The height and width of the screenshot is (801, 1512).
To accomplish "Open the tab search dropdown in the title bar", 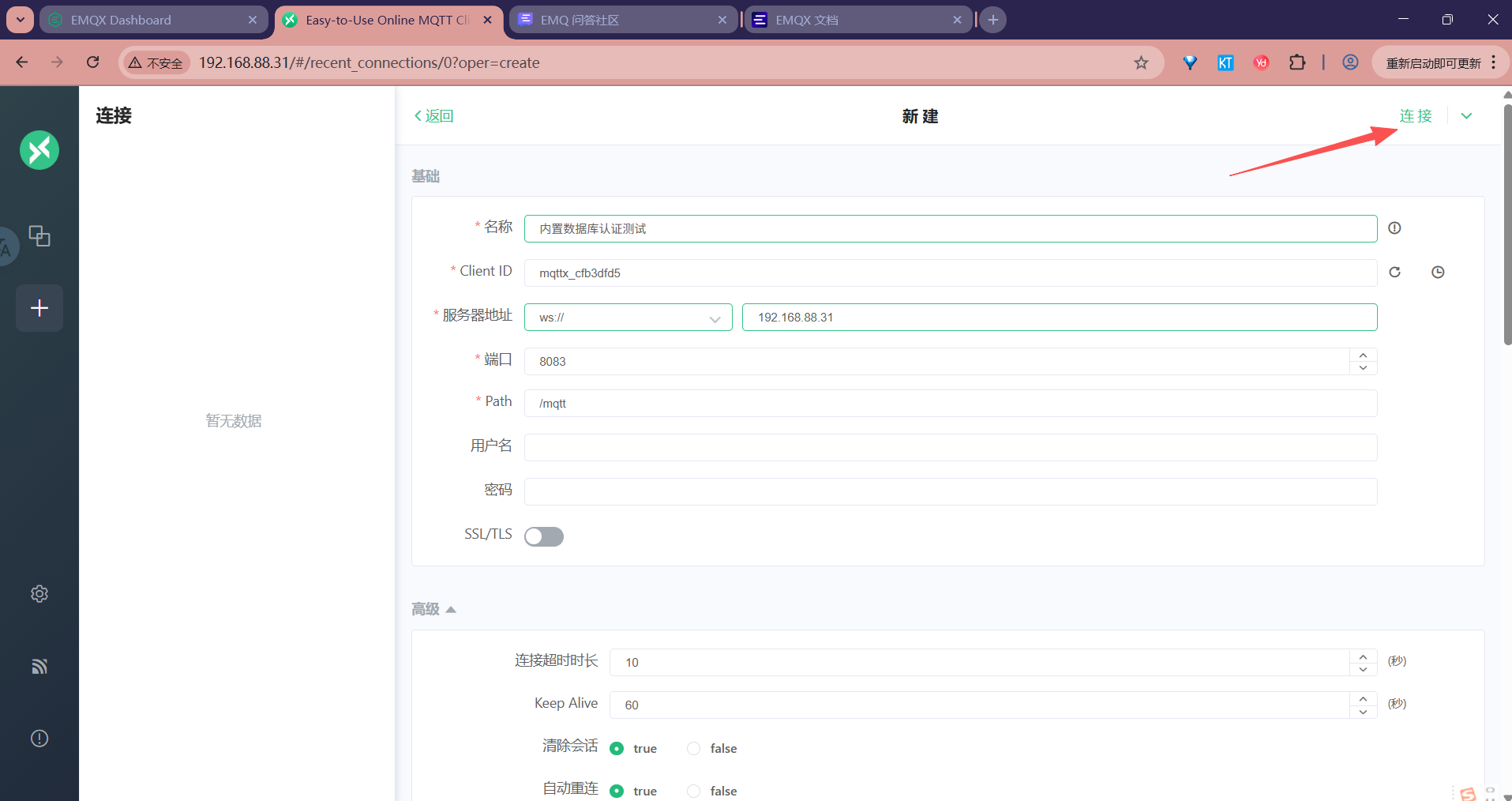I will pyautogui.click(x=20, y=20).
